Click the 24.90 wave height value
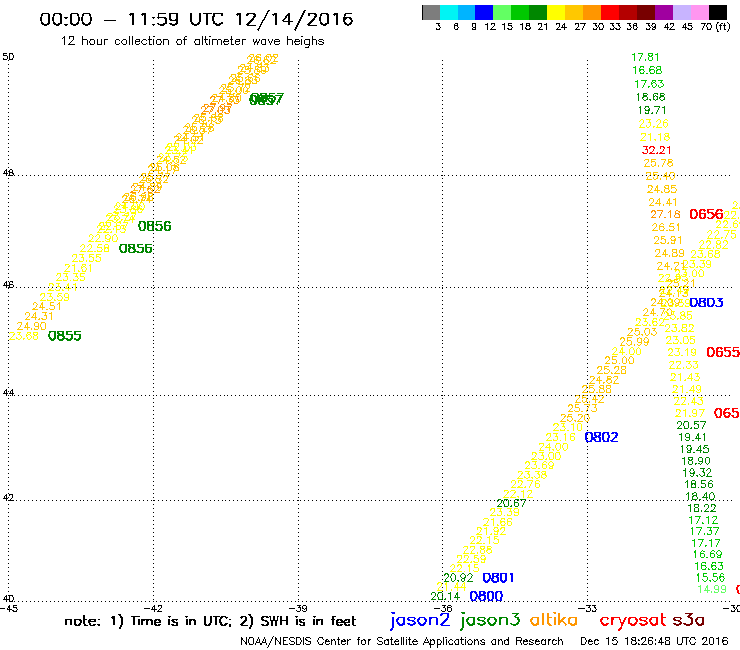Screen dimensions: 740x650 pyautogui.click(x=32, y=326)
